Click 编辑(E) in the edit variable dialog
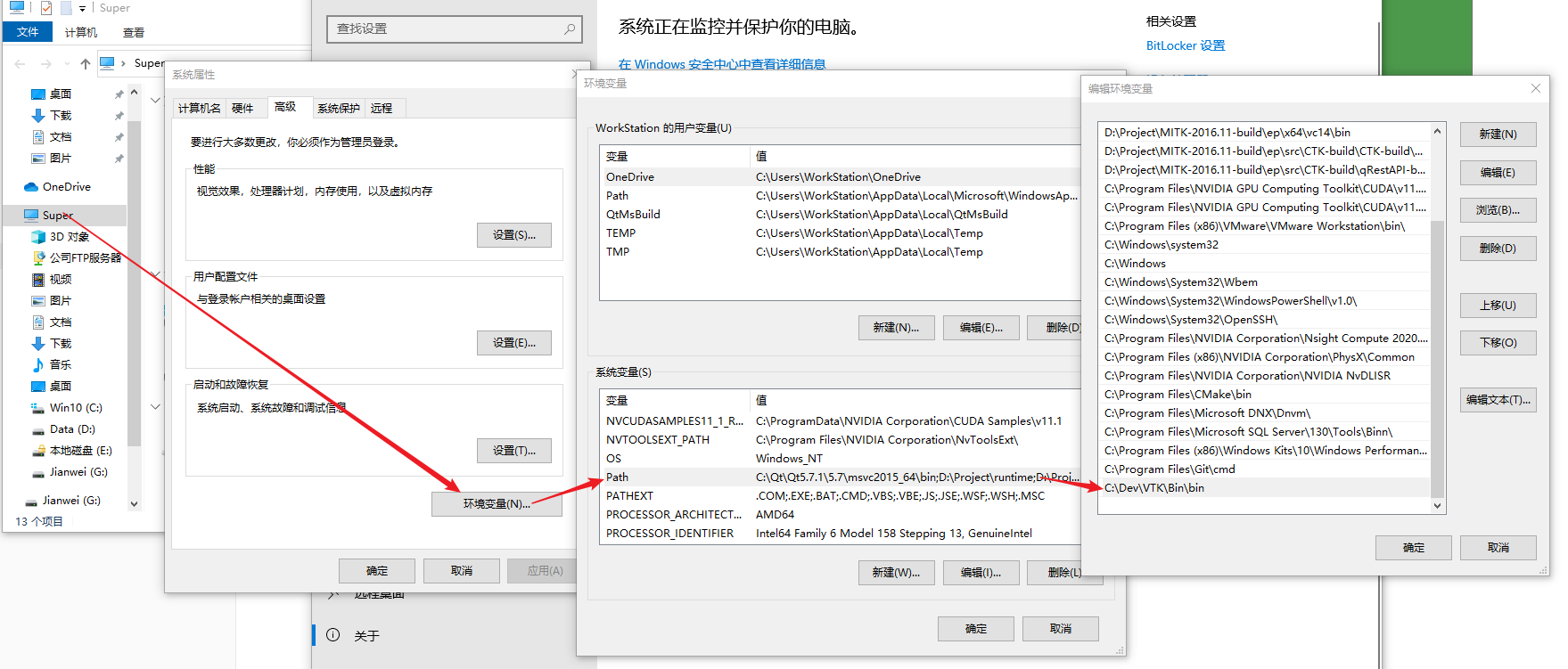This screenshot has height=669, width=1568. tap(1498, 173)
